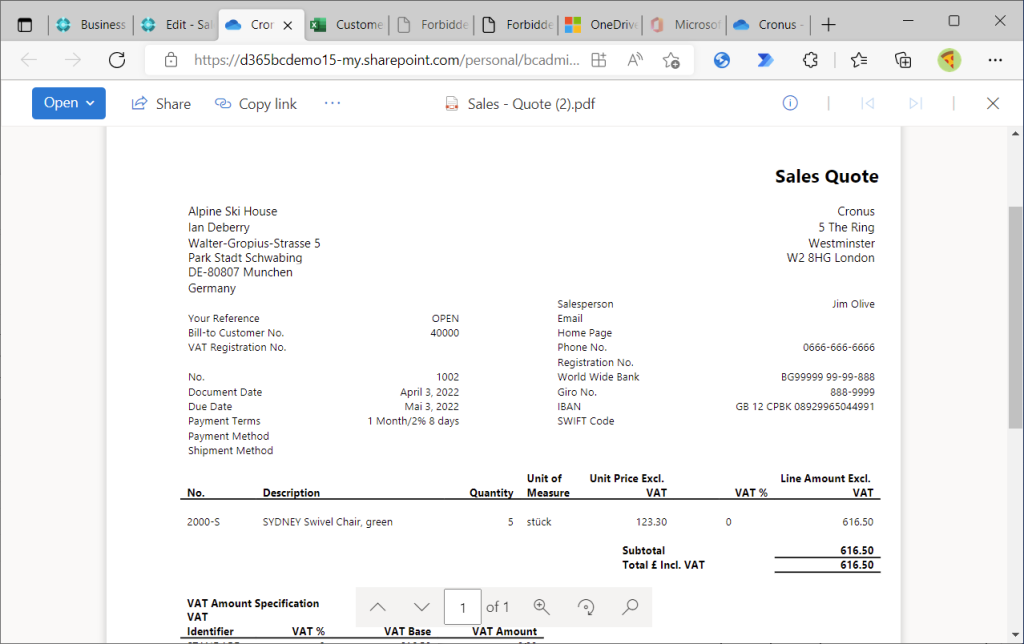Click the IBAN value 'GB 12 CPBK 08929965044991'

[x=805, y=406]
